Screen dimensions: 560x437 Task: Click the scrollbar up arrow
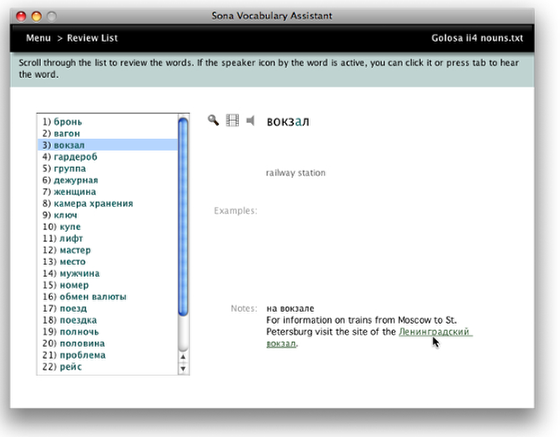[183, 357]
